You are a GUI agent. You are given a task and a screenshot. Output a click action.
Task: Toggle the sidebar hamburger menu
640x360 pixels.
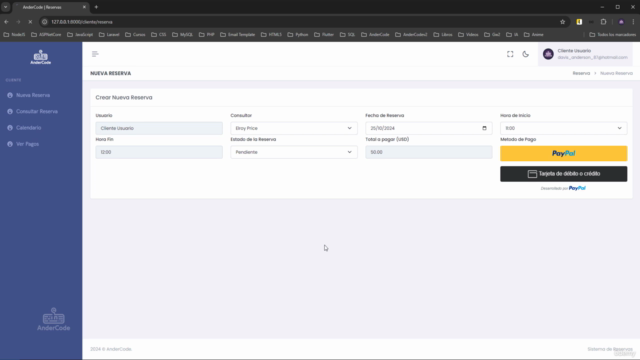[x=95, y=54]
